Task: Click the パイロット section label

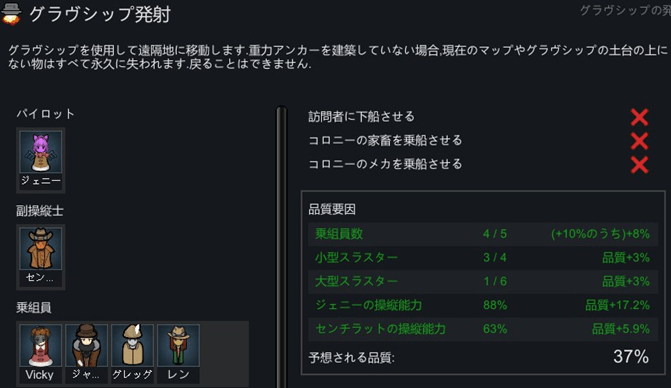Action: (45, 114)
